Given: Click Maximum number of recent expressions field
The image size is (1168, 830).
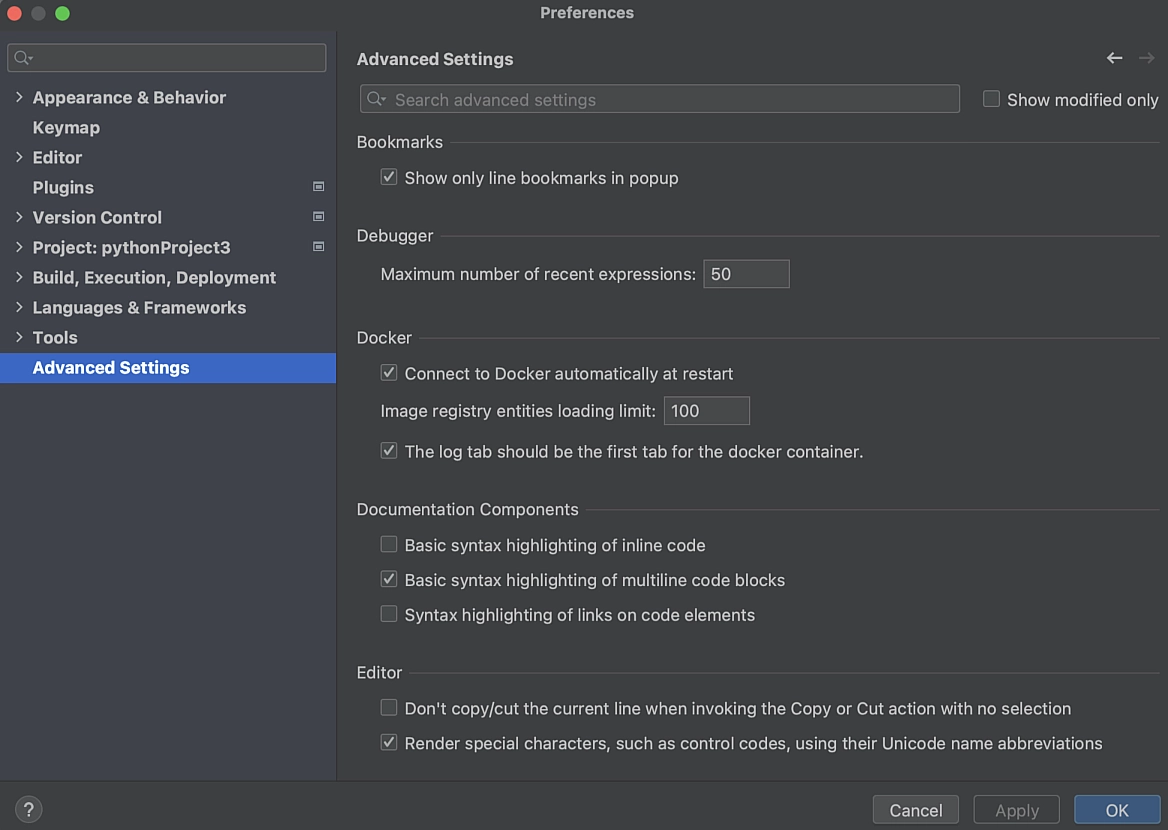Looking at the screenshot, I should [x=746, y=274].
